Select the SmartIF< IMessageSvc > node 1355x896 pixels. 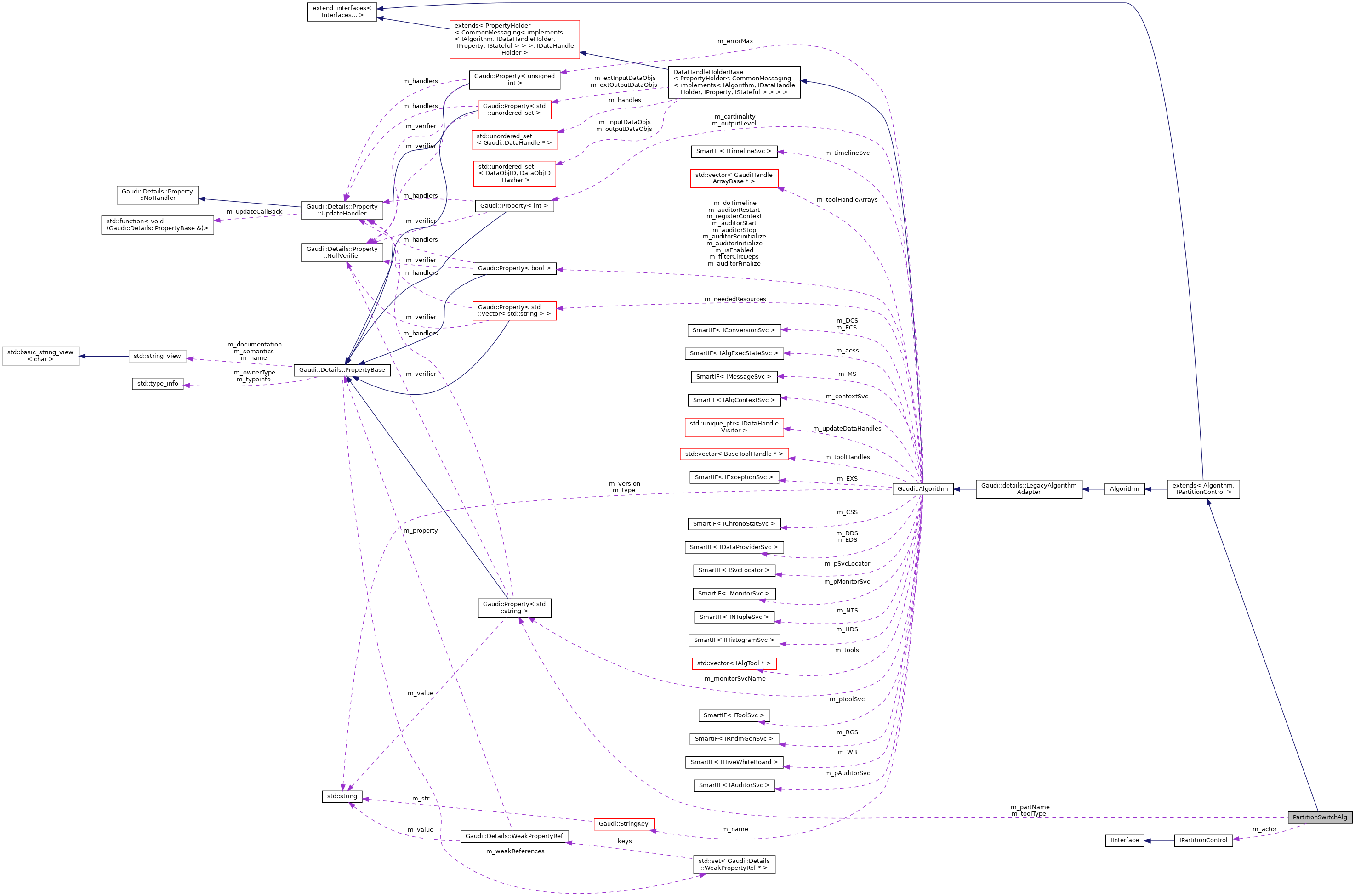pos(734,377)
